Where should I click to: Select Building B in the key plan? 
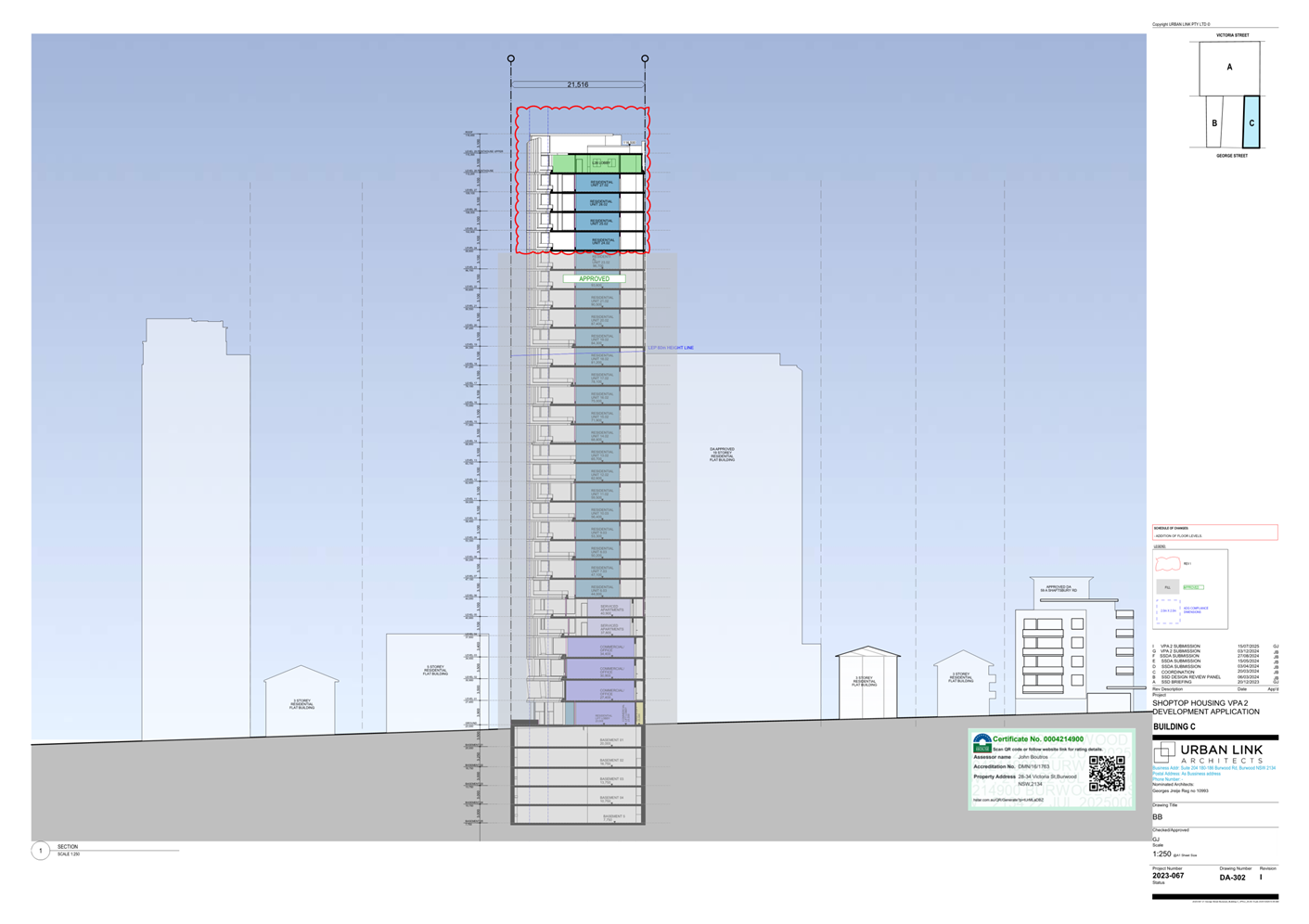[x=1214, y=122]
